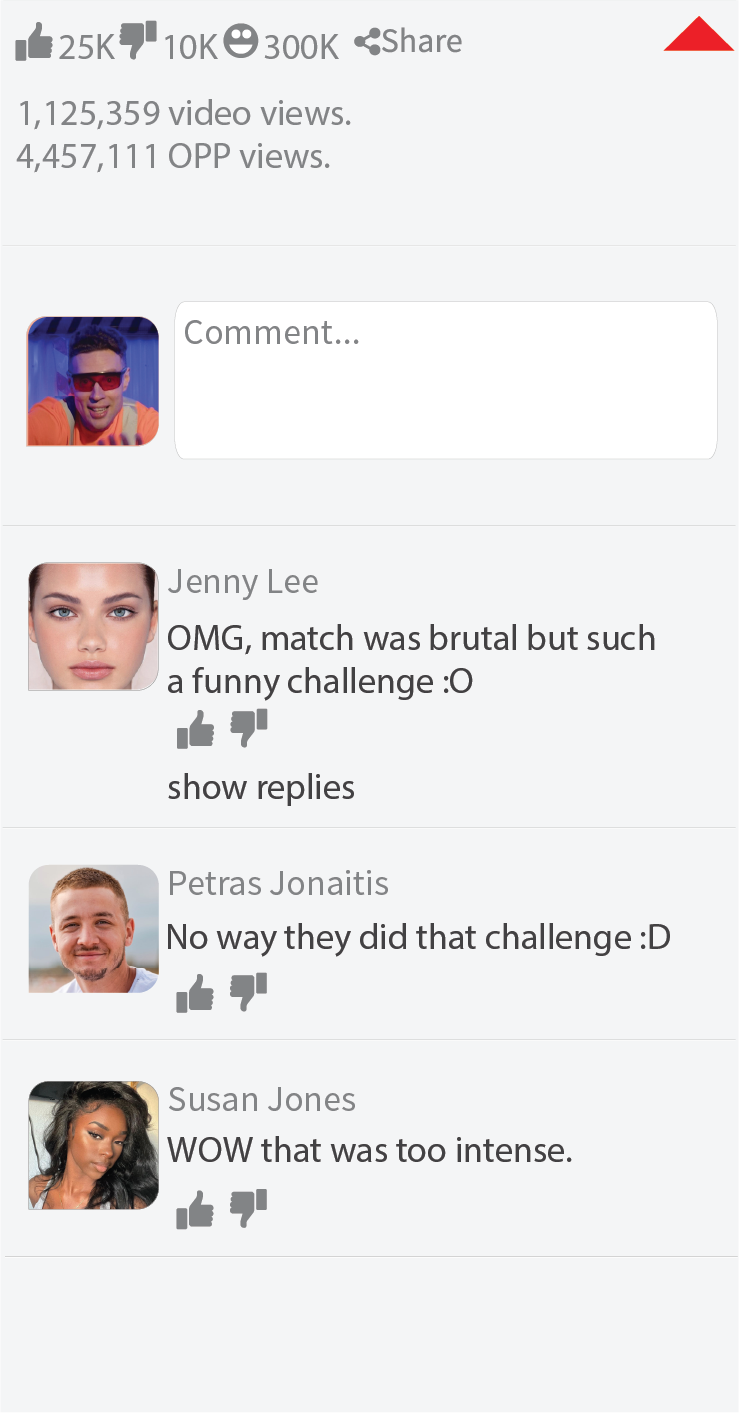The image size is (739, 1413).
Task: Open your own profile picture with sunglasses
Action: (x=93, y=381)
